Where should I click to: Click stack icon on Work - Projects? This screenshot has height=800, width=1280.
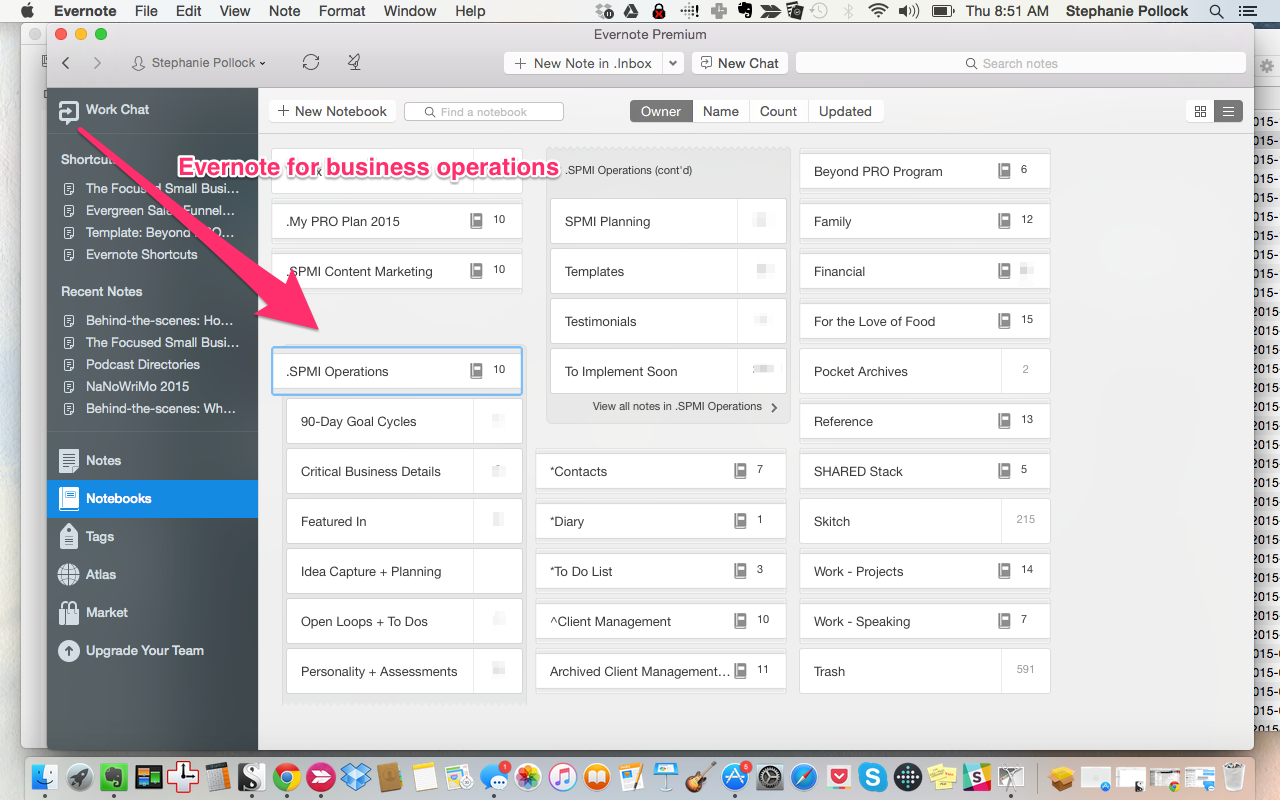pyautogui.click(x=1005, y=571)
